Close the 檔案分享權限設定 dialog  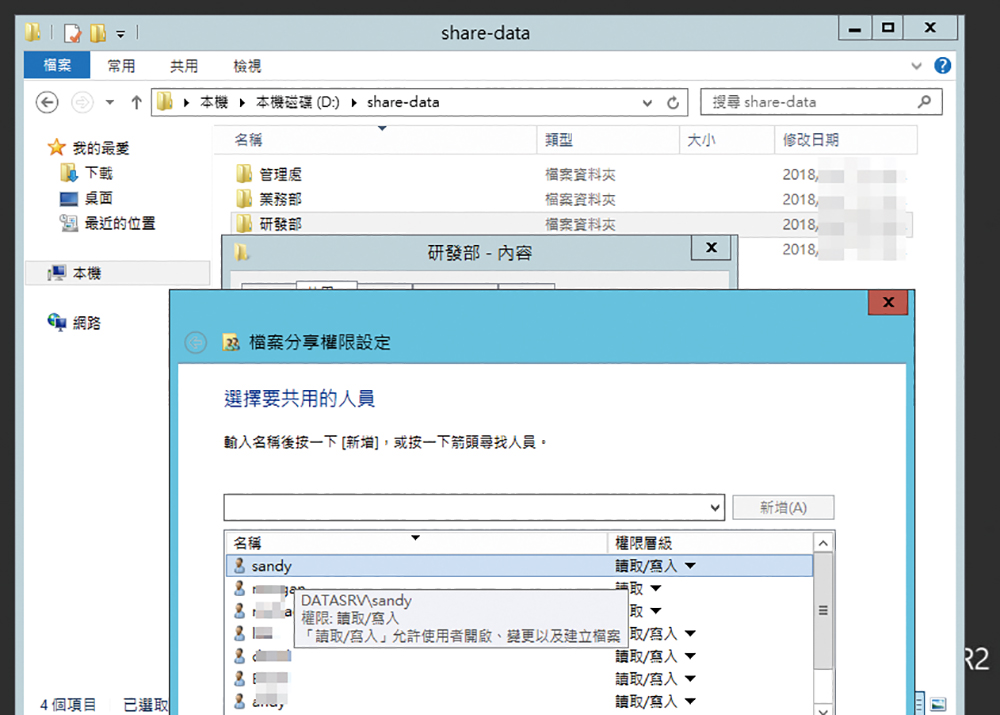888,302
